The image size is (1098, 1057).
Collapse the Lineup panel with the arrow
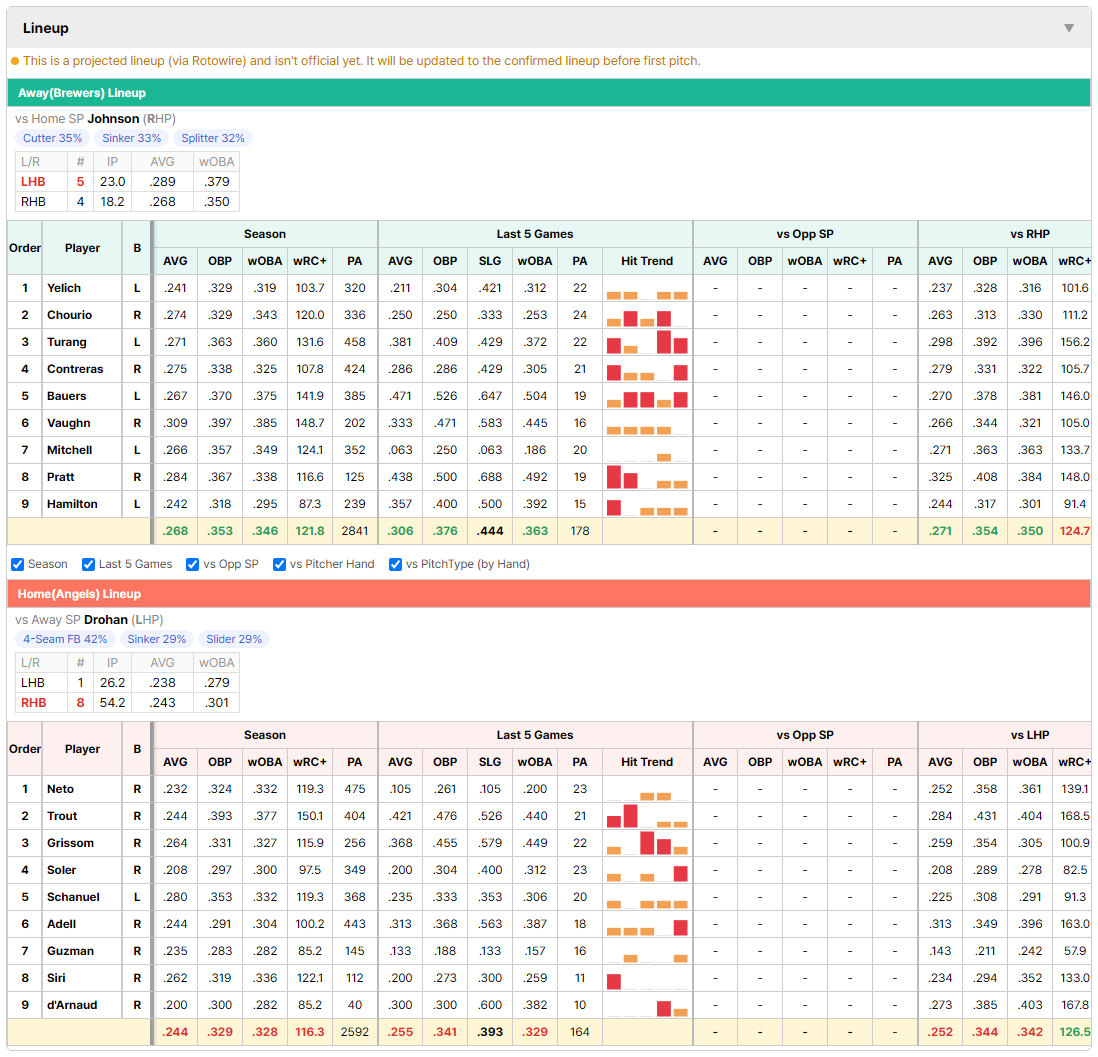coord(1069,28)
